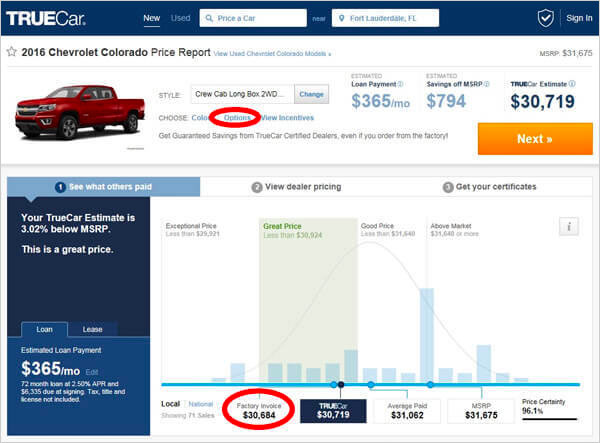This screenshot has width=600, height=443.
Task: Select step 2 View dealer pricing
Action: pyautogui.click(x=296, y=187)
